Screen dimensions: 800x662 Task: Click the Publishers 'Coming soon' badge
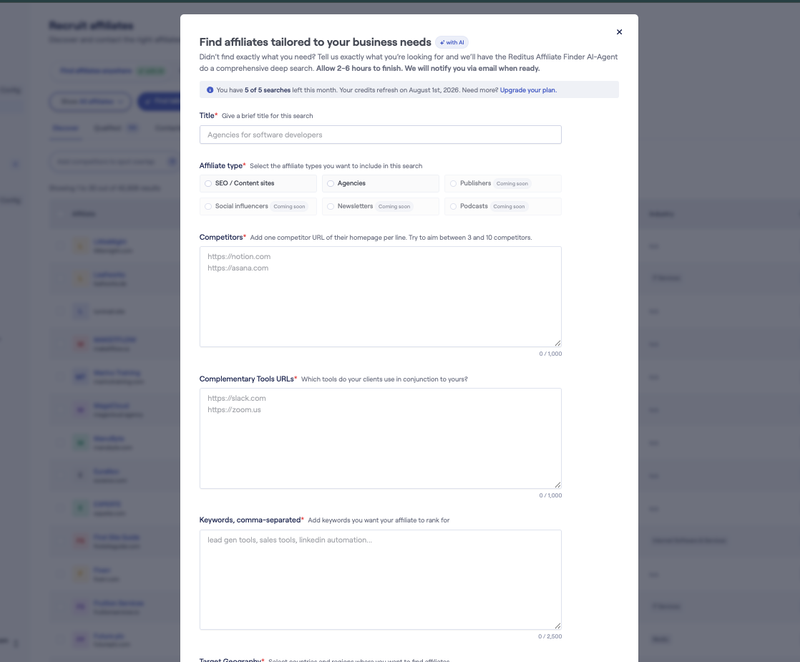tap(512, 184)
